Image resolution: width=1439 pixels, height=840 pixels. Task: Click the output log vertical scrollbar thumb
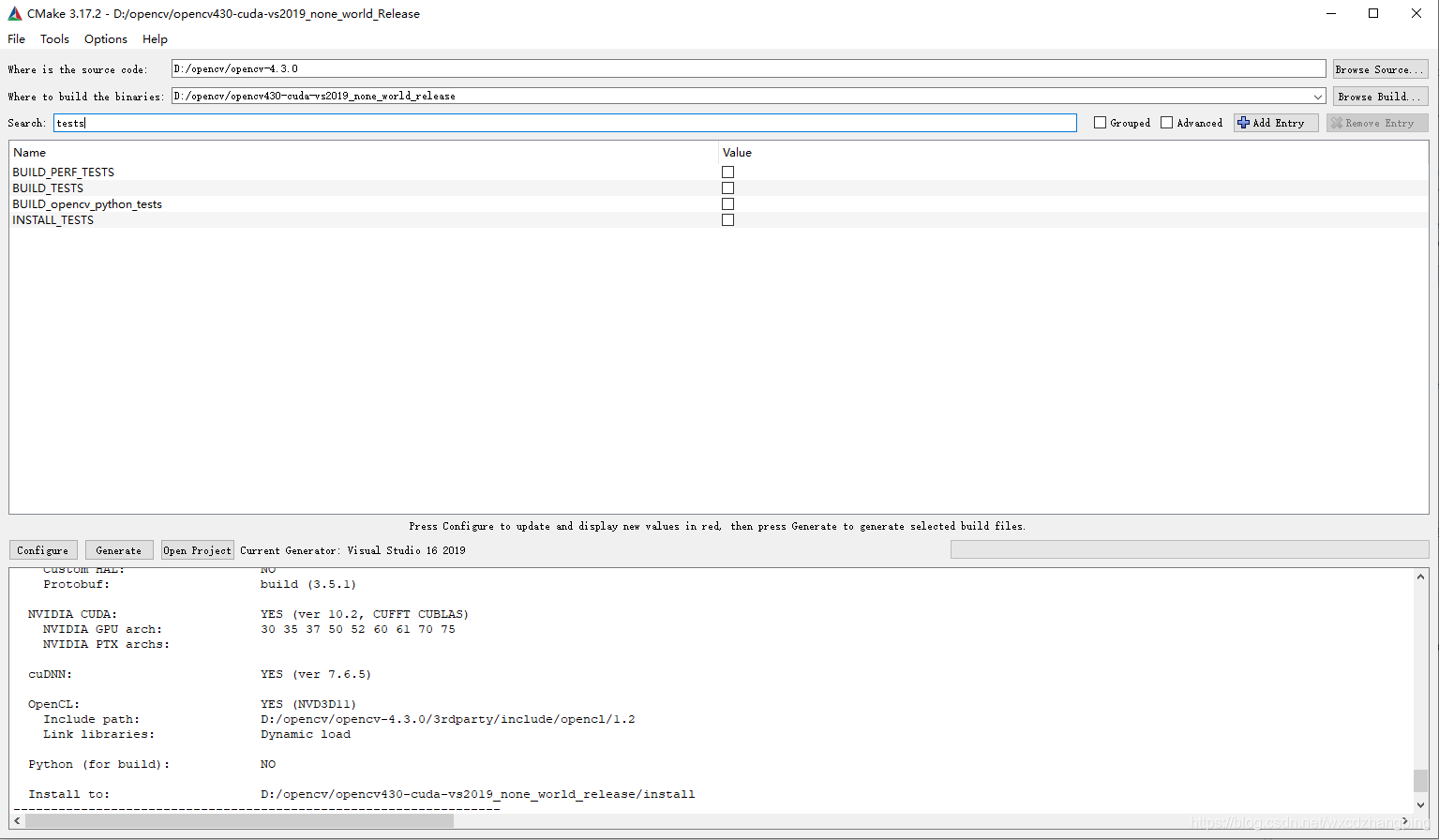click(1420, 780)
